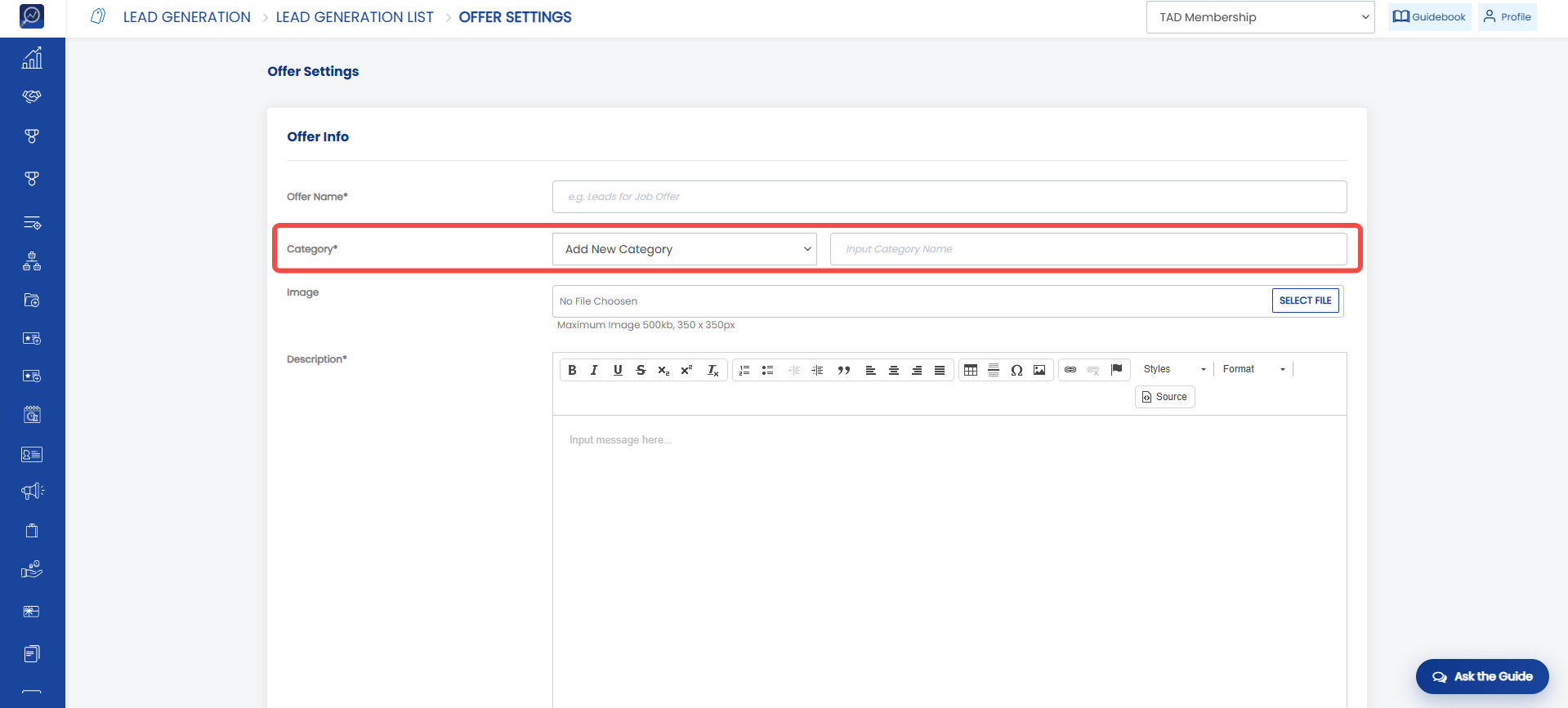Viewport: 1568px width, 708px height.
Task: Click the tag icon beside LEAD GENERATION breadcrumb
Action: tap(98, 16)
